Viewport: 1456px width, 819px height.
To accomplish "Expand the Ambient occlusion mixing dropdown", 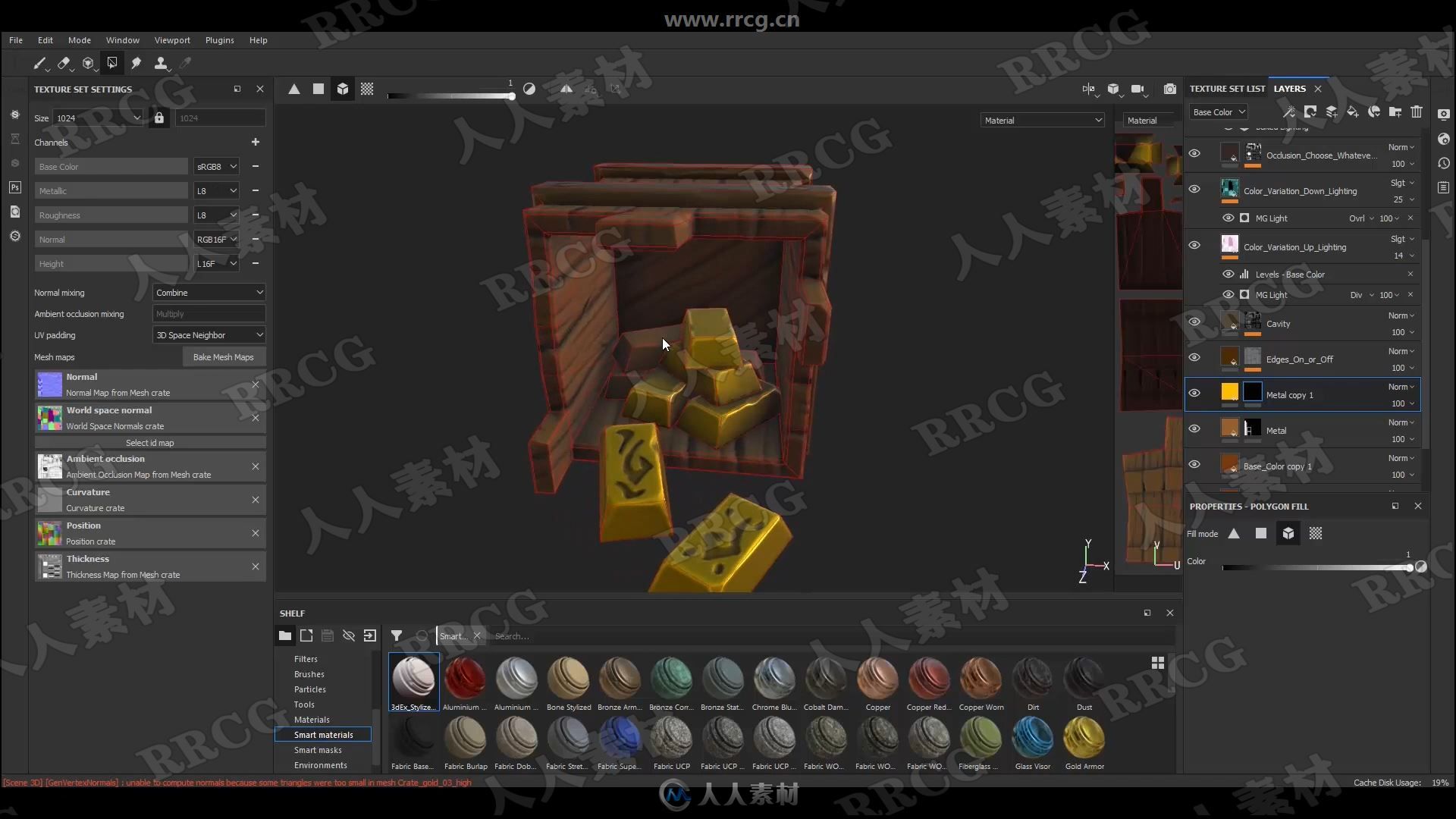I will (208, 313).
